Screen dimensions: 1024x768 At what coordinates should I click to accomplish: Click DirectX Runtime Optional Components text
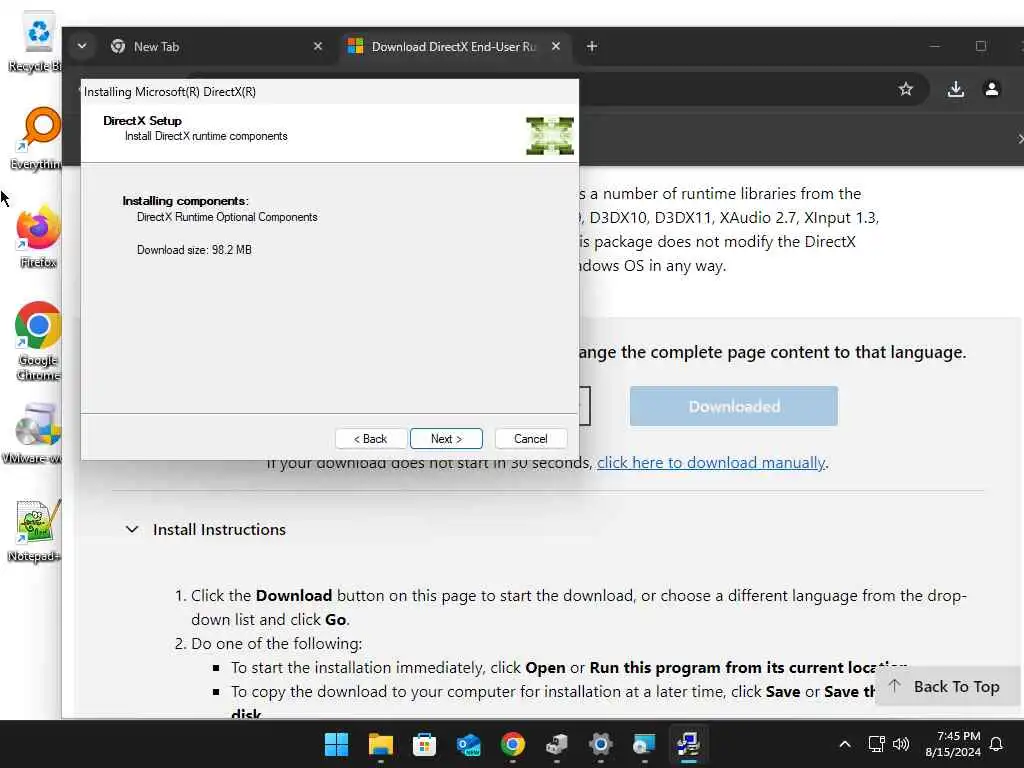tap(227, 217)
